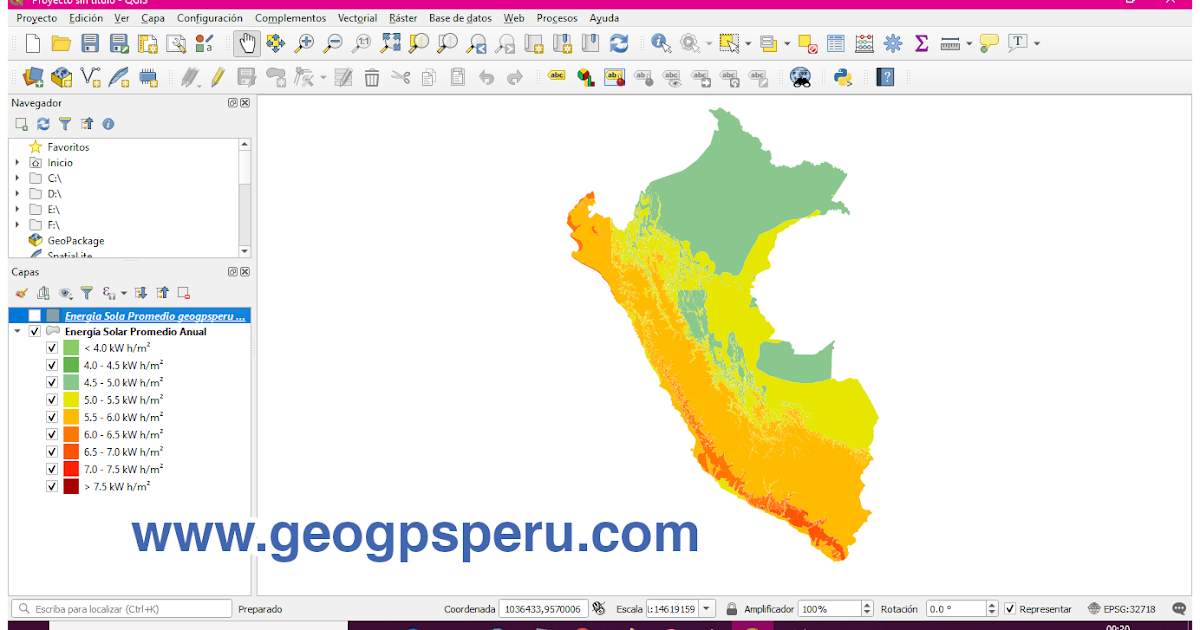Open the Escala scale dropdown
This screenshot has width=1200, height=630.
[x=707, y=609]
